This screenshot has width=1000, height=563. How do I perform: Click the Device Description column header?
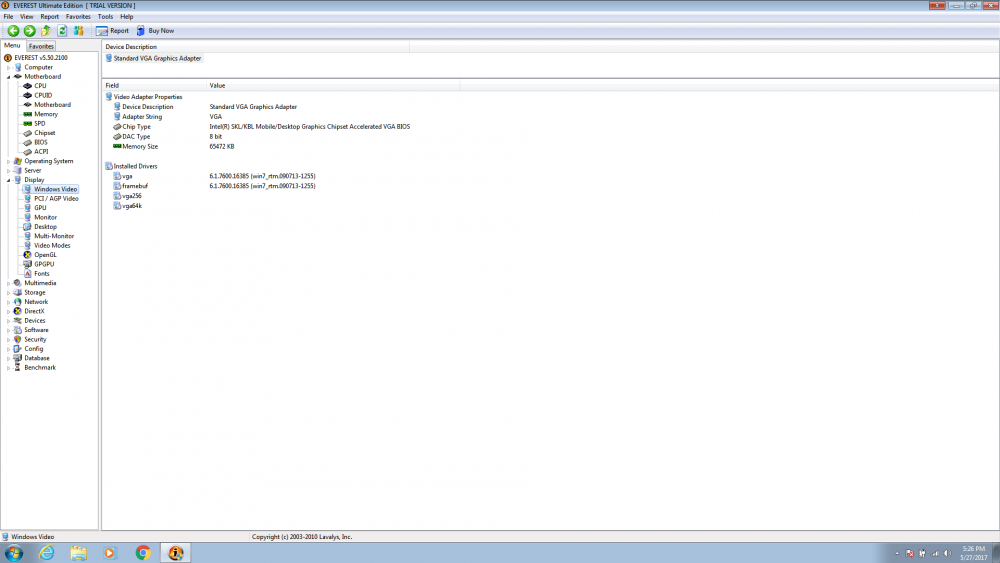pos(255,47)
